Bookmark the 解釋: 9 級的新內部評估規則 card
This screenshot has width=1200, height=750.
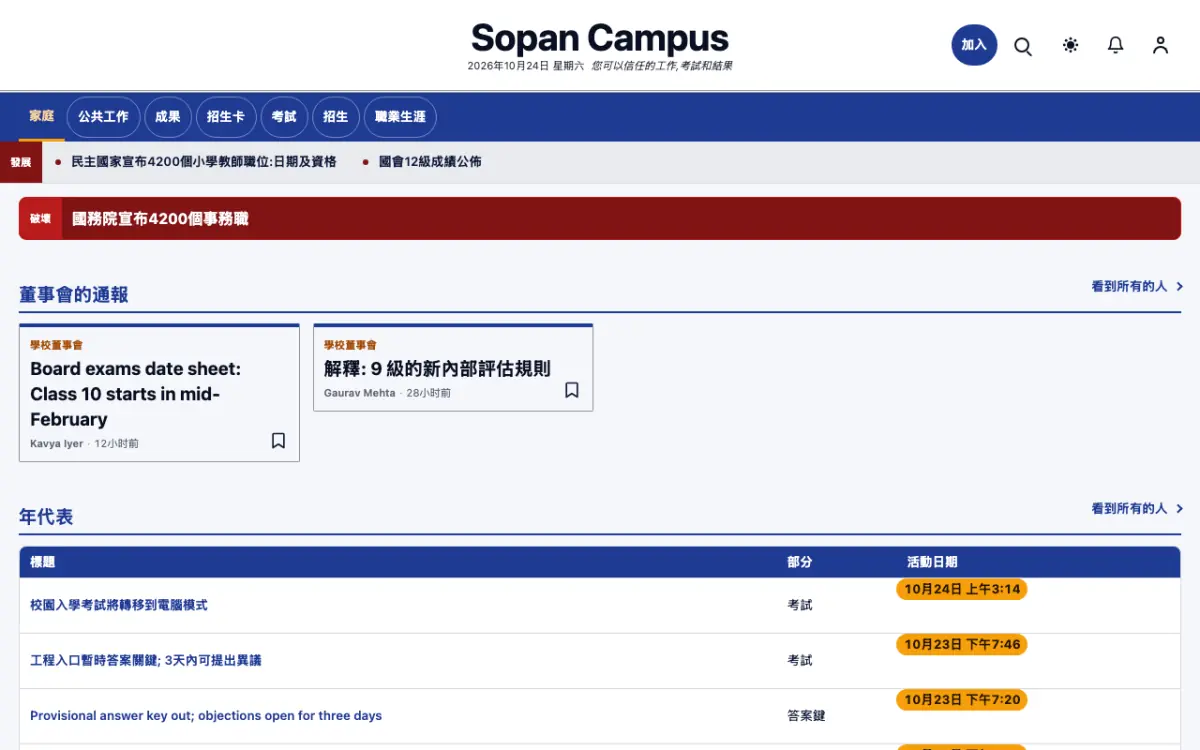coord(572,390)
